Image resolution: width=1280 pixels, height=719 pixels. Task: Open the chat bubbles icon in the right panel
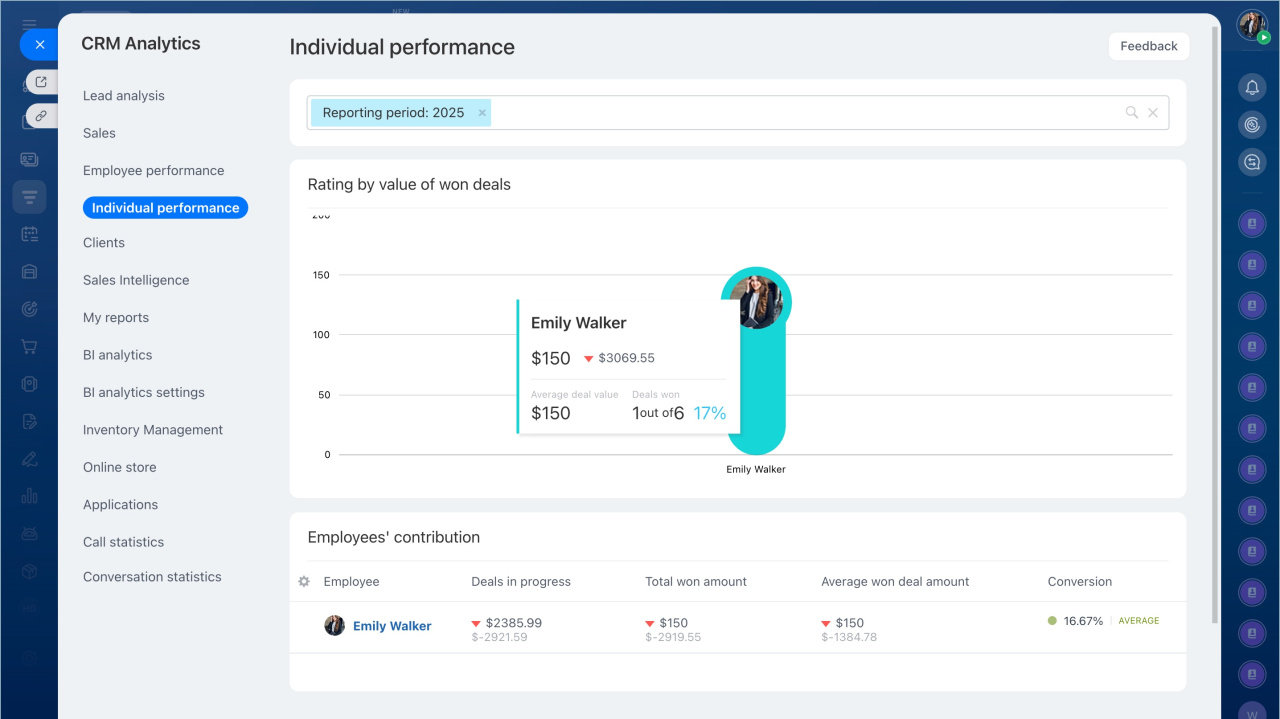[x=1252, y=162]
